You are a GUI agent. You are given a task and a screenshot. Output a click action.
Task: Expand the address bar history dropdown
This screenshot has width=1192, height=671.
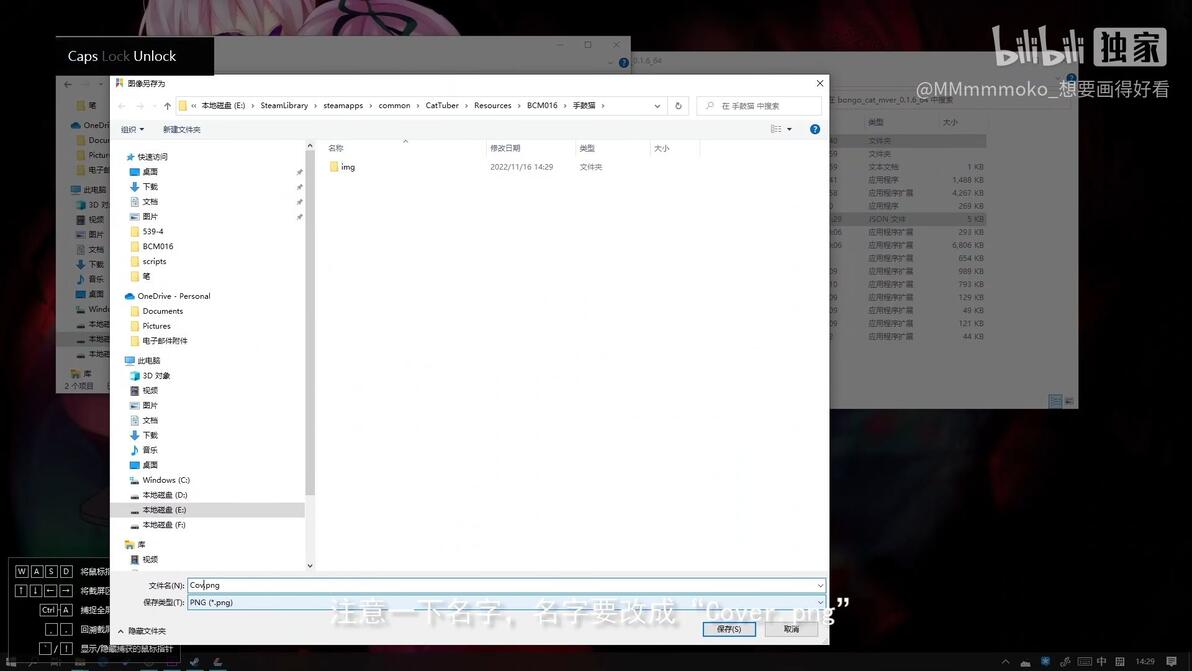(657, 106)
